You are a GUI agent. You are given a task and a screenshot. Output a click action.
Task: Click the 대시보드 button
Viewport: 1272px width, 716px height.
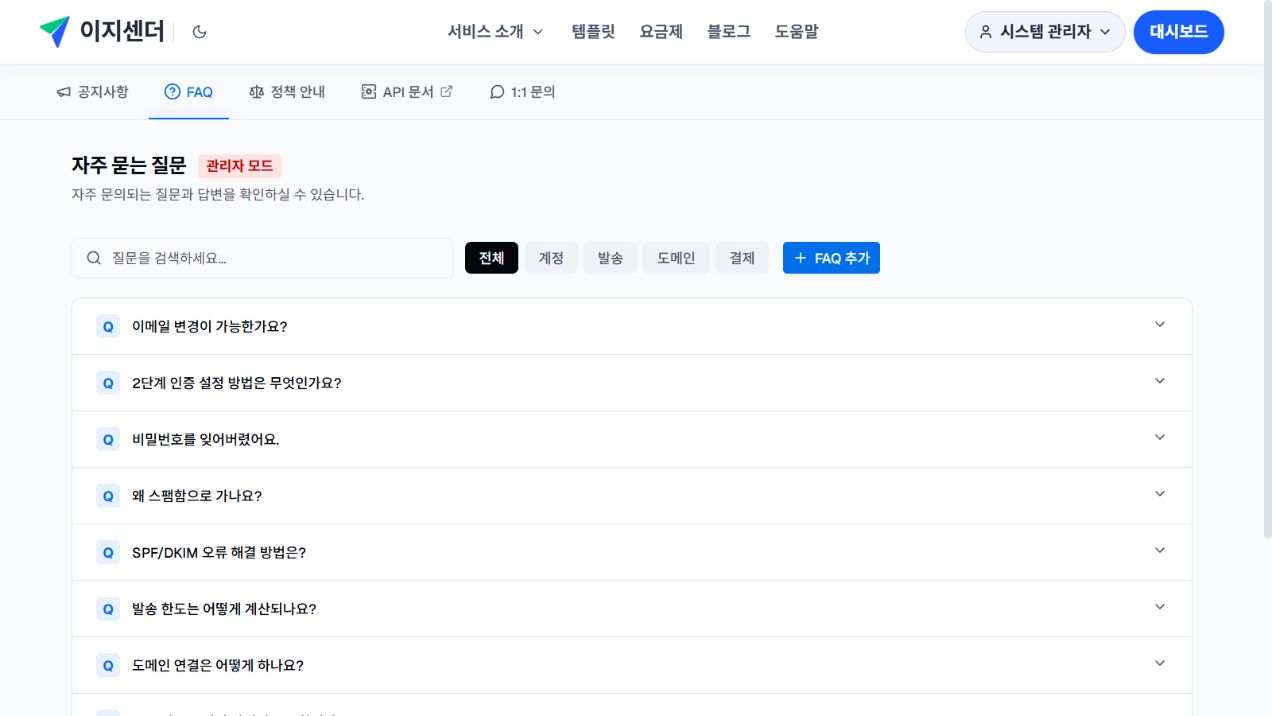1179,32
